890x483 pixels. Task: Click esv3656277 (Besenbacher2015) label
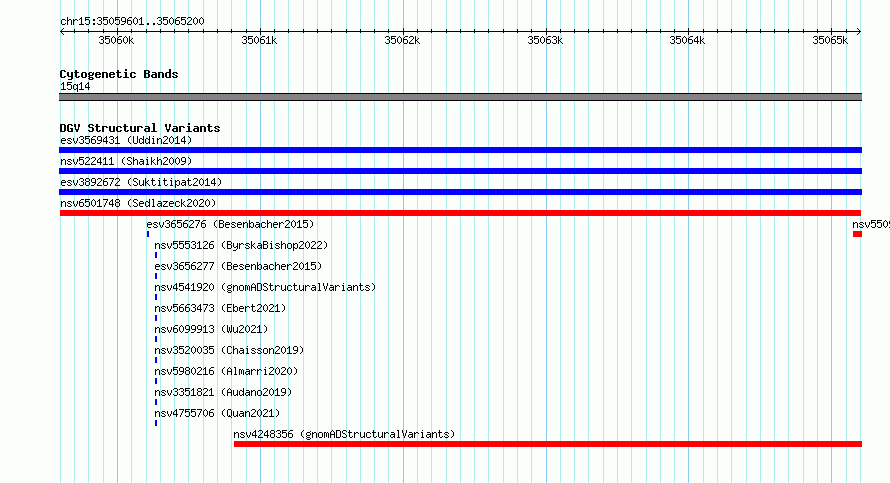pos(238,266)
